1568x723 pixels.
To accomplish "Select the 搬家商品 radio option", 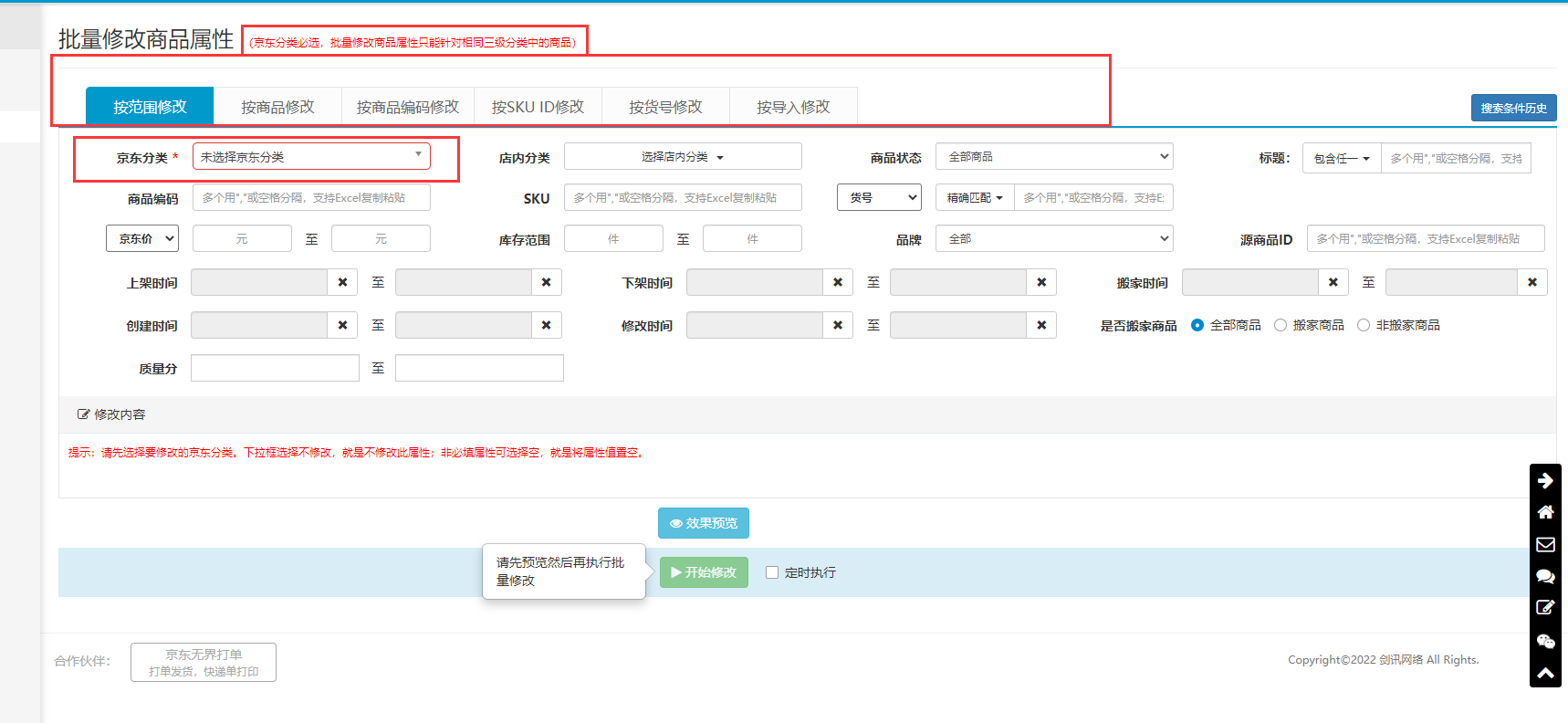I will [1281, 326].
